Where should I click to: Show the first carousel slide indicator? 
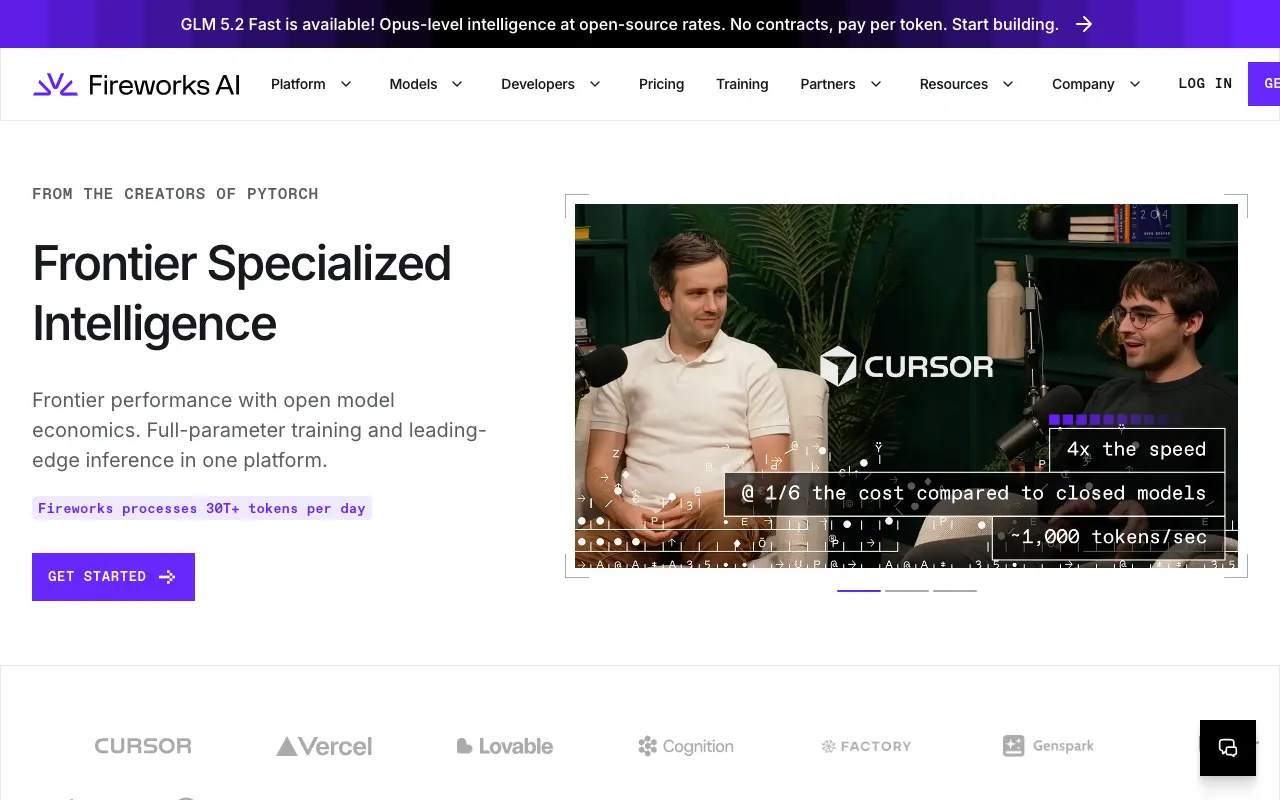[x=859, y=591]
